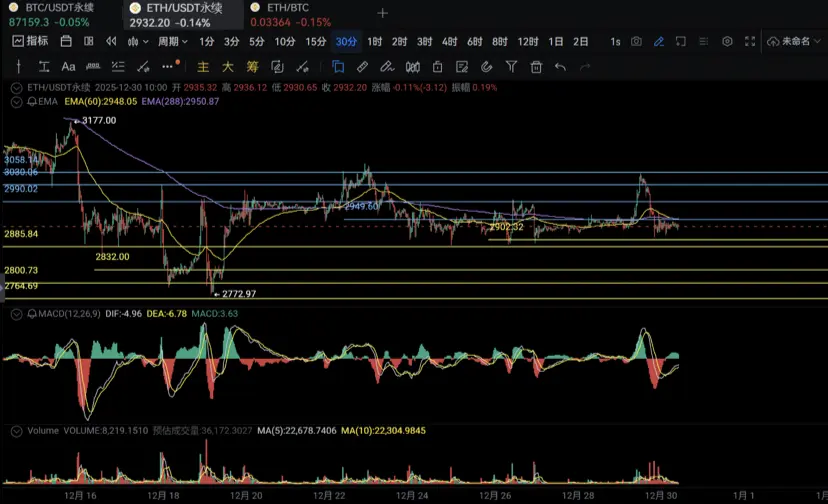Take a chart snapshot with camera icon

pyautogui.click(x=636, y=41)
